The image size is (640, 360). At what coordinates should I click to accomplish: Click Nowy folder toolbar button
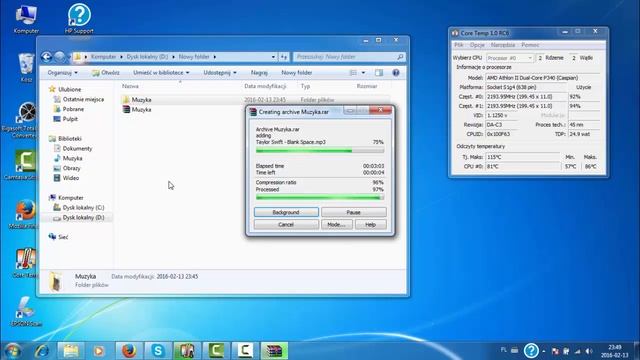tap(297, 73)
